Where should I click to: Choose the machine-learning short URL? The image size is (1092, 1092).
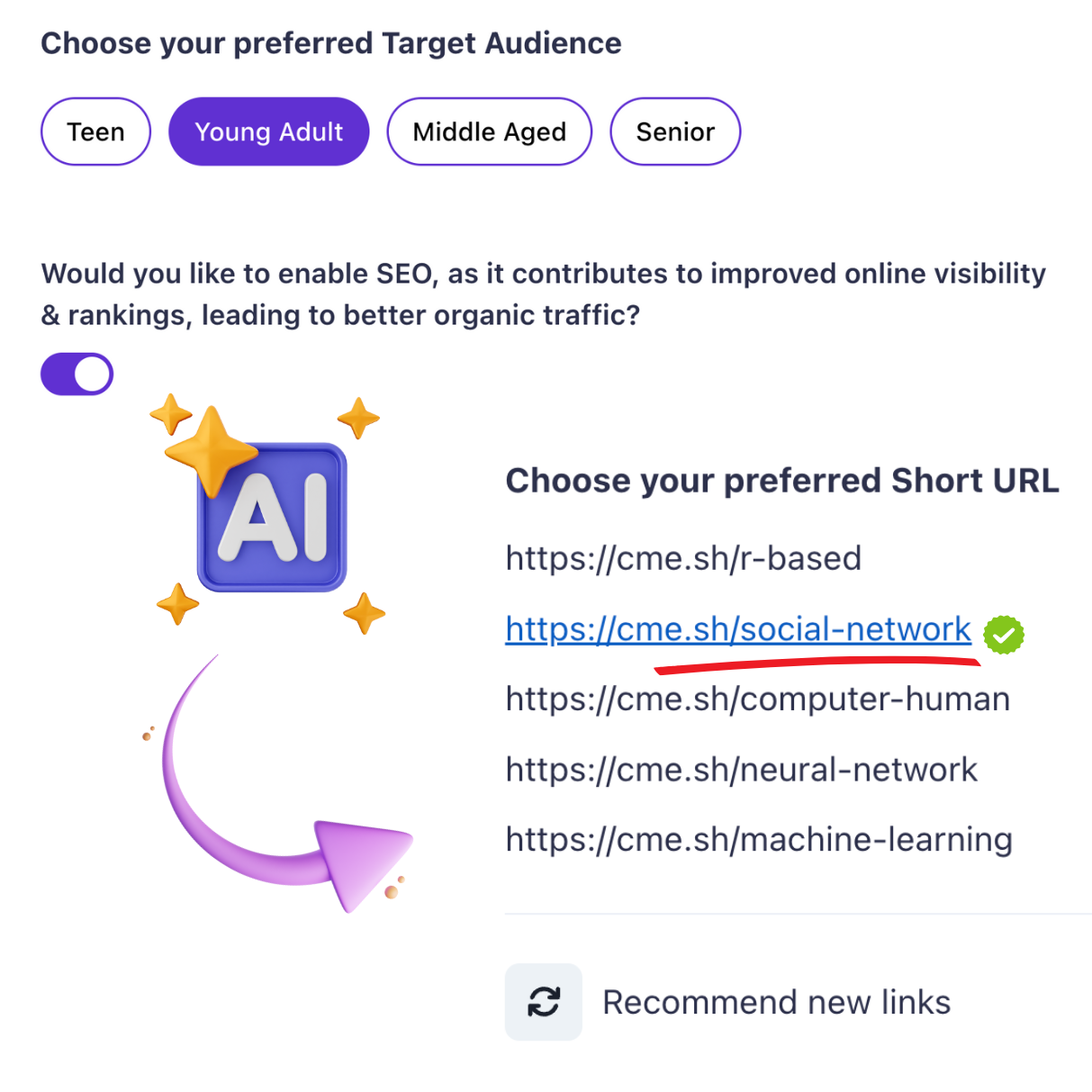coord(759,839)
